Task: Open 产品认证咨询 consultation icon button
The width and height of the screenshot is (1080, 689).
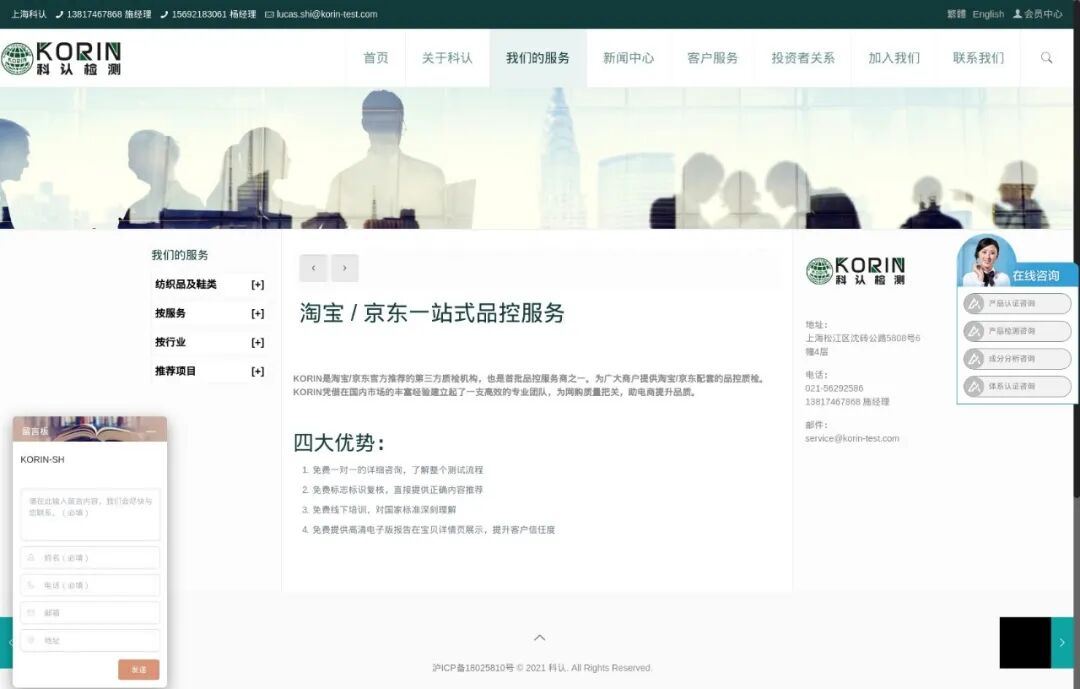Action: [x=1016, y=303]
